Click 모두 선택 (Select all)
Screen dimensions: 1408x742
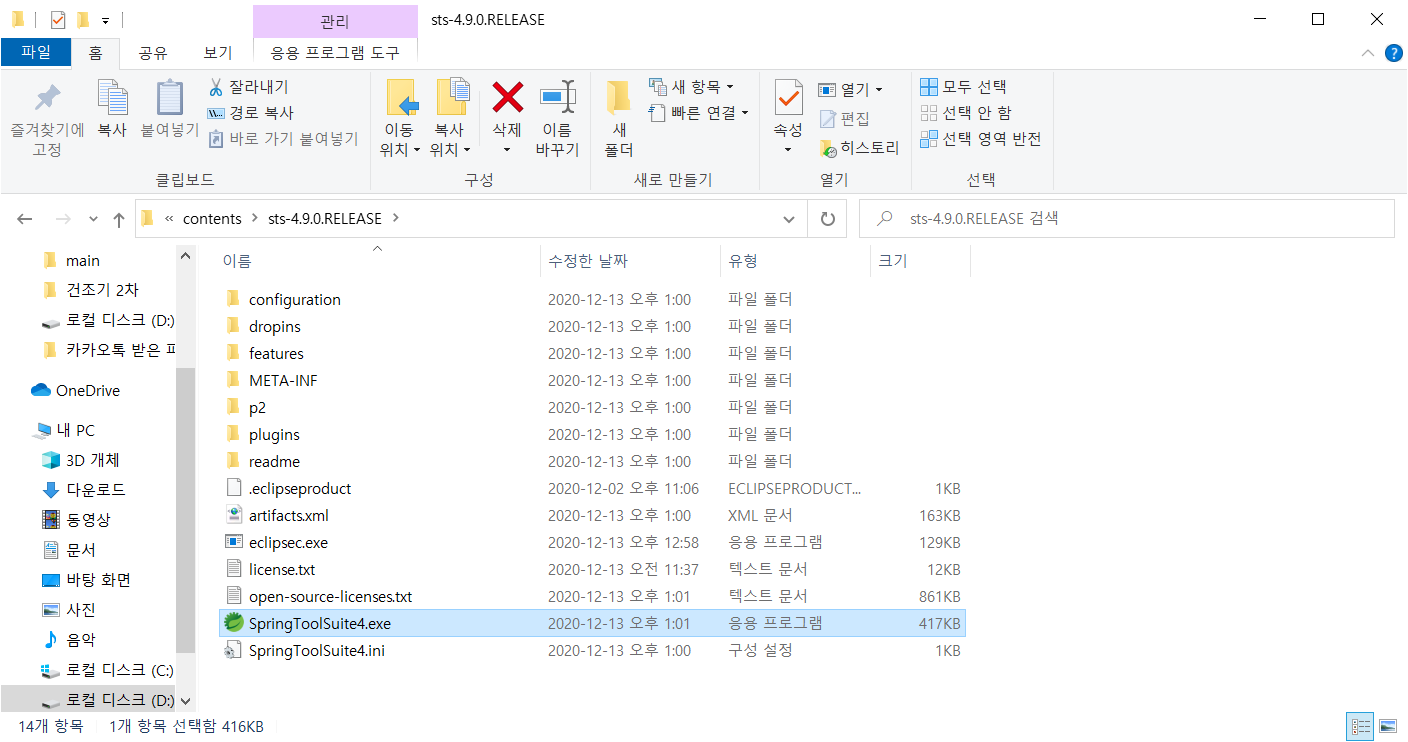[963, 87]
